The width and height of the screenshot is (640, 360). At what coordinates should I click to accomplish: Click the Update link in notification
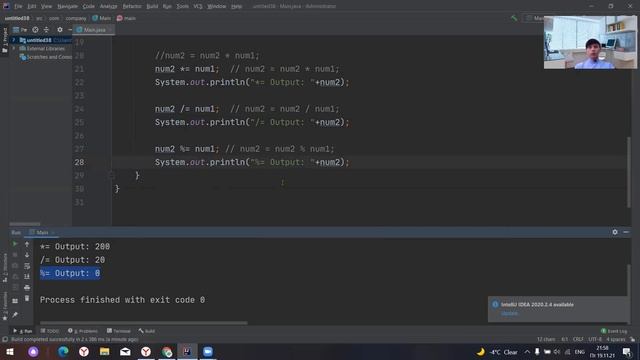[x=509, y=313]
